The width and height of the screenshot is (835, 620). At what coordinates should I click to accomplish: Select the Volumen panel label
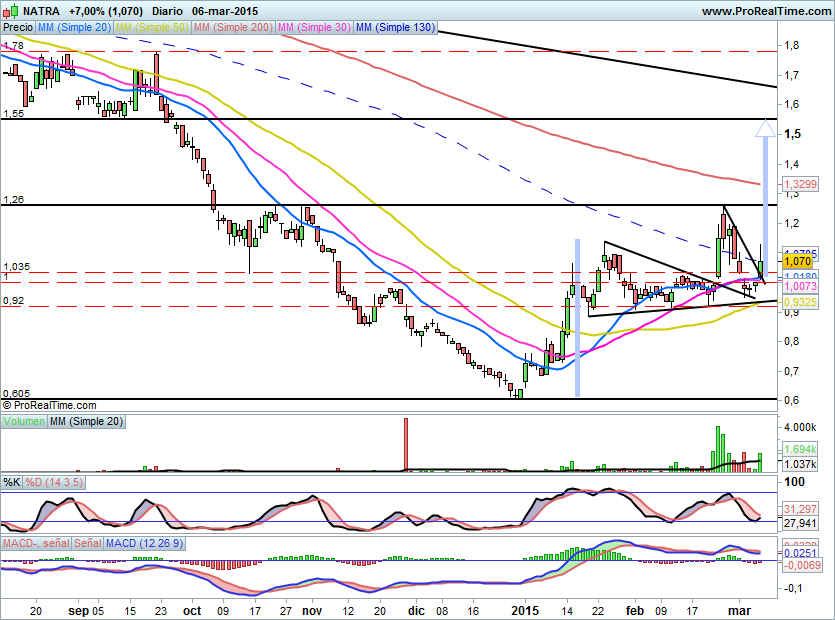24,423
